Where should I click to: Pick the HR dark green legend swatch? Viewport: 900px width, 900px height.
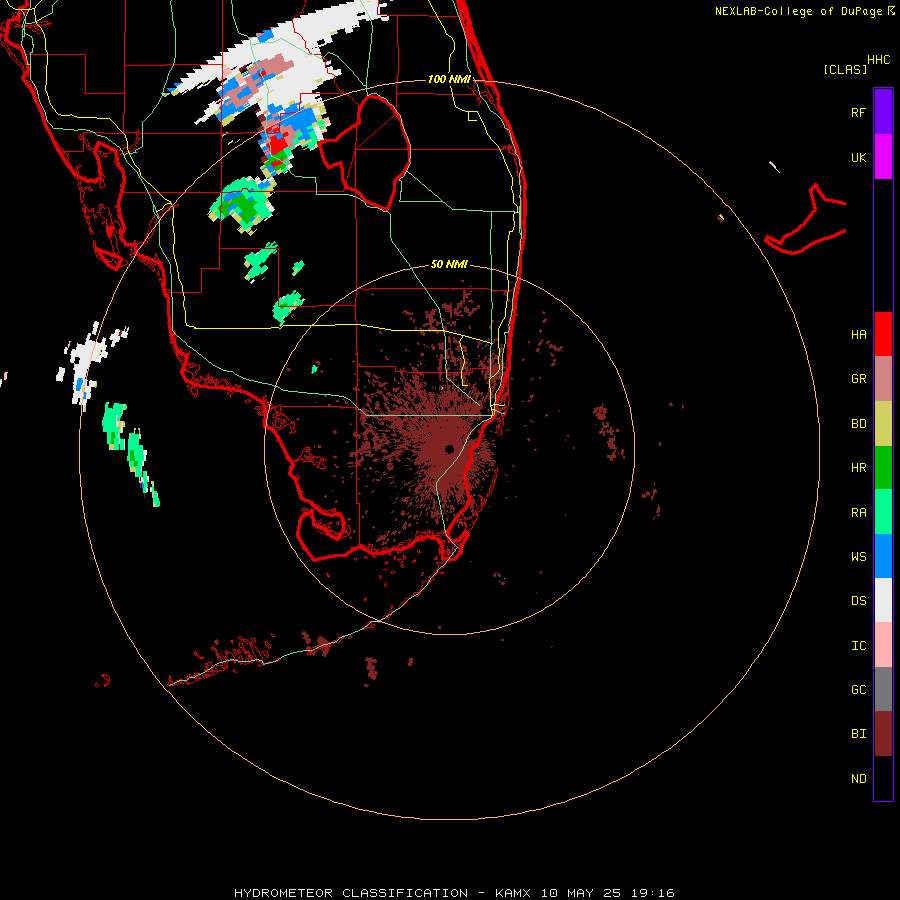[x=883, y=468]
